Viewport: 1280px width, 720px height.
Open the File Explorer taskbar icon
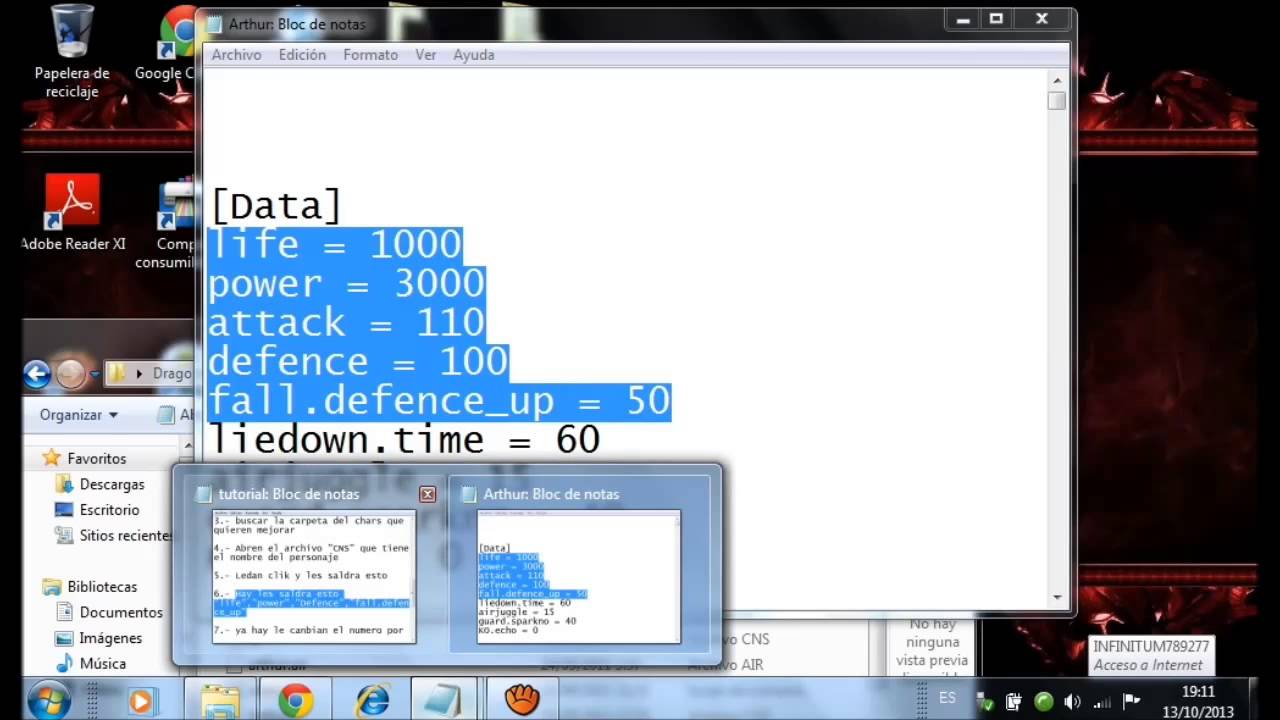coord(220,701)
